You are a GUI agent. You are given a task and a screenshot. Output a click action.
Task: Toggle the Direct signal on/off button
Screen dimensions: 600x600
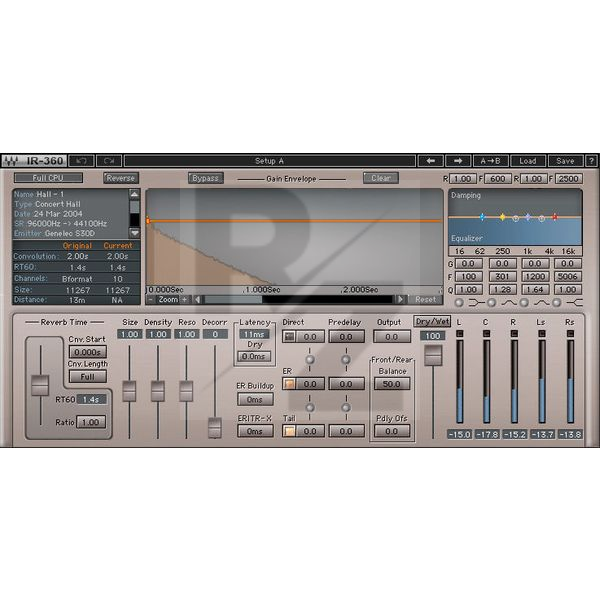(x=290, y=337)
